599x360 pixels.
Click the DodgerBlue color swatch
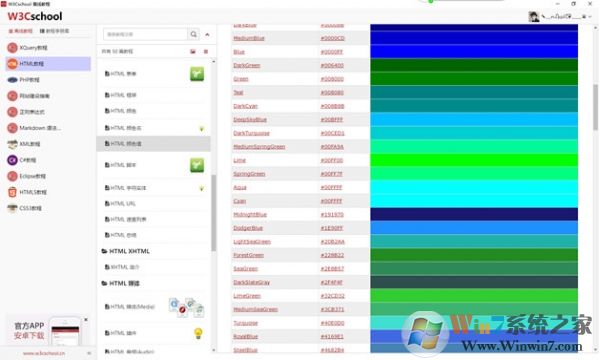[x=474, y=228]
